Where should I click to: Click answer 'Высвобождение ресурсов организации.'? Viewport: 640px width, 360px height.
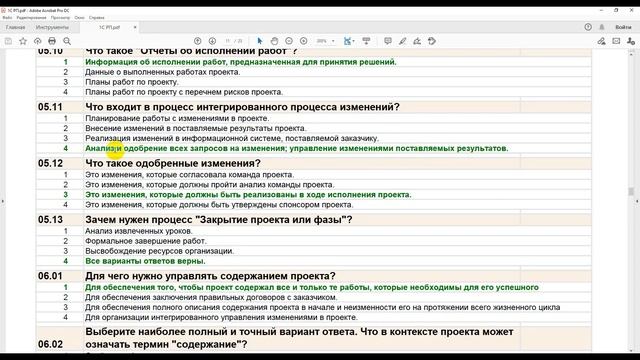159,251
